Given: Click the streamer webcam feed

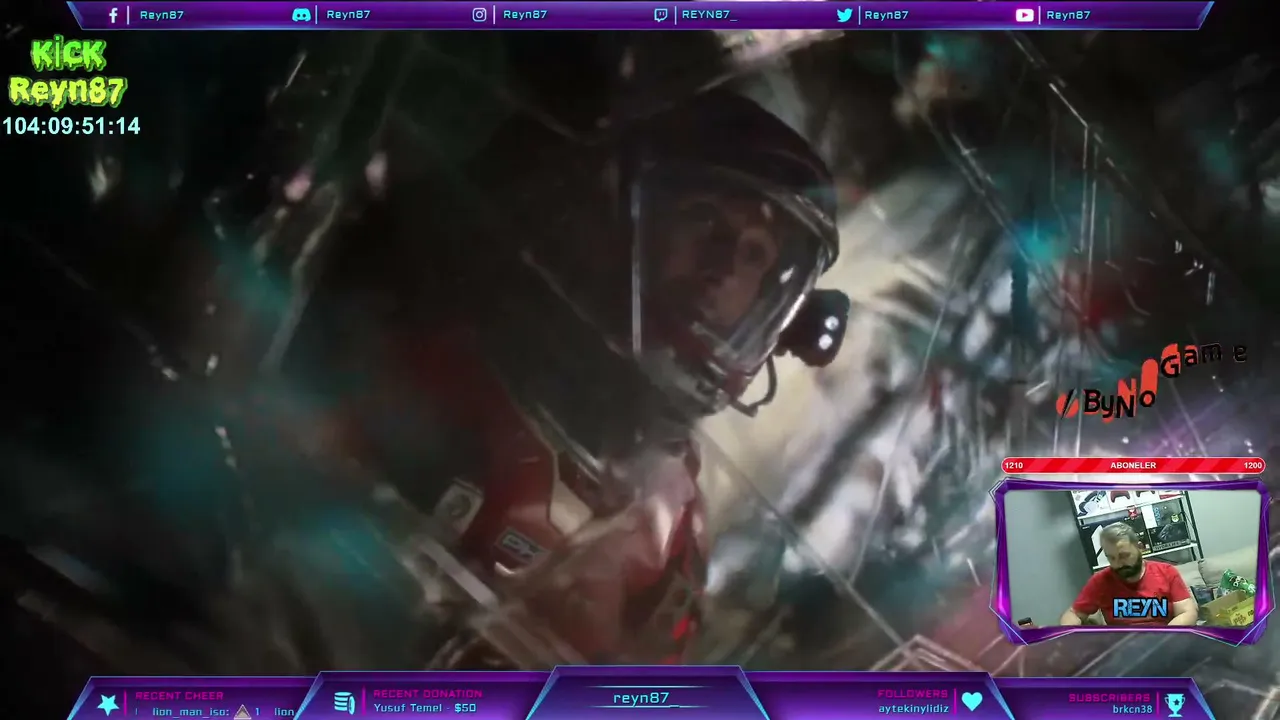Looking at the screenshot, I should pos(1131,558).
